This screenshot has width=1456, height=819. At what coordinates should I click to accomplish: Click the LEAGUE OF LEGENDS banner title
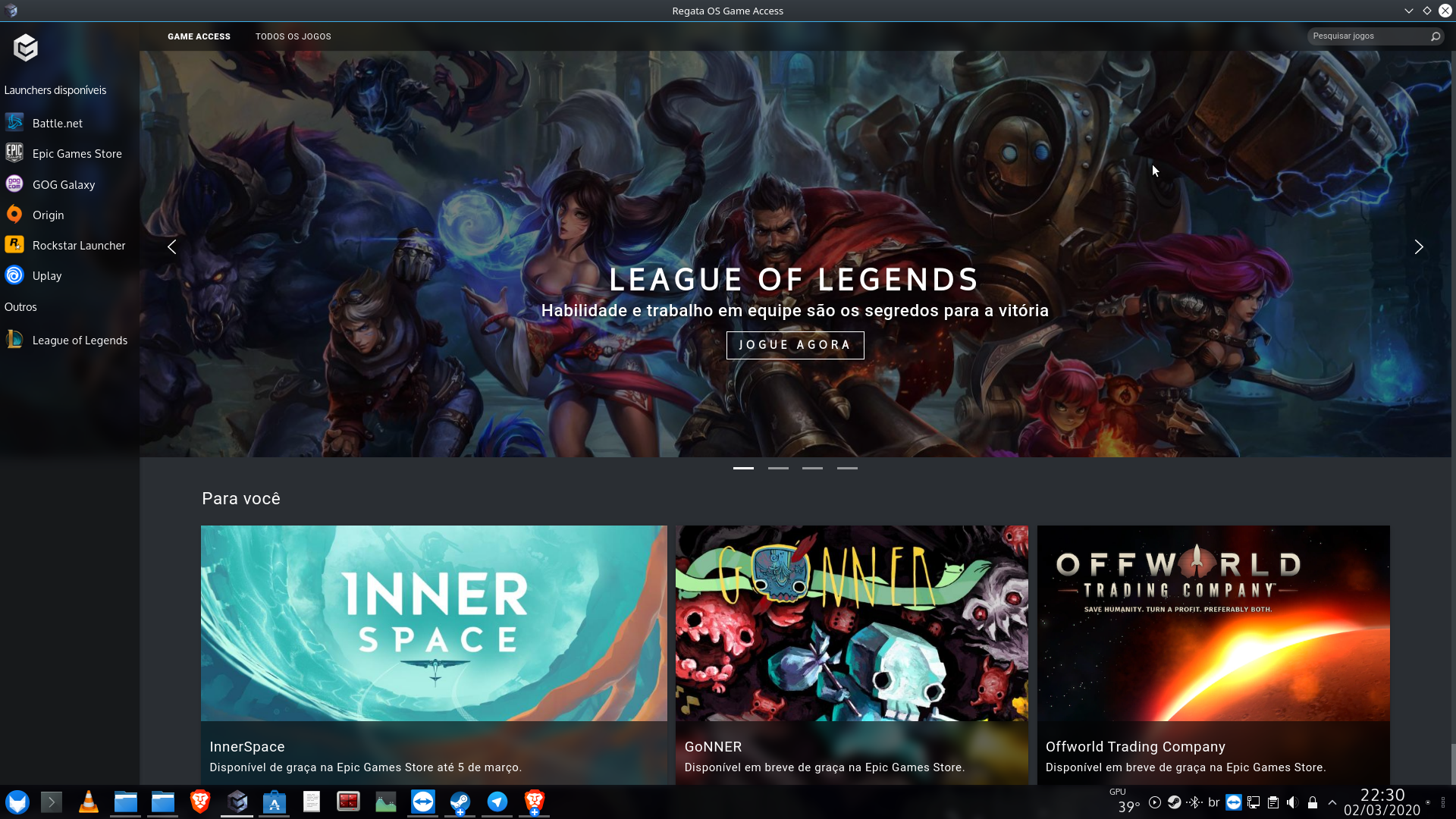click(x=795, y=279)
